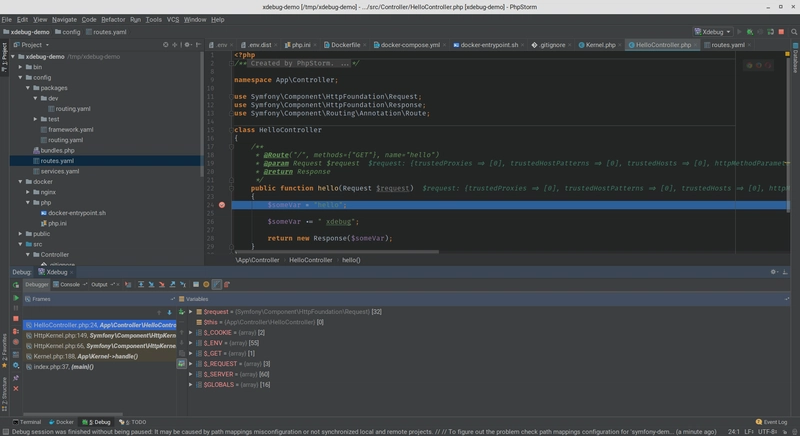
Task: Open the Database side panel
Action: pyautogui.click(x=795, y=58)
